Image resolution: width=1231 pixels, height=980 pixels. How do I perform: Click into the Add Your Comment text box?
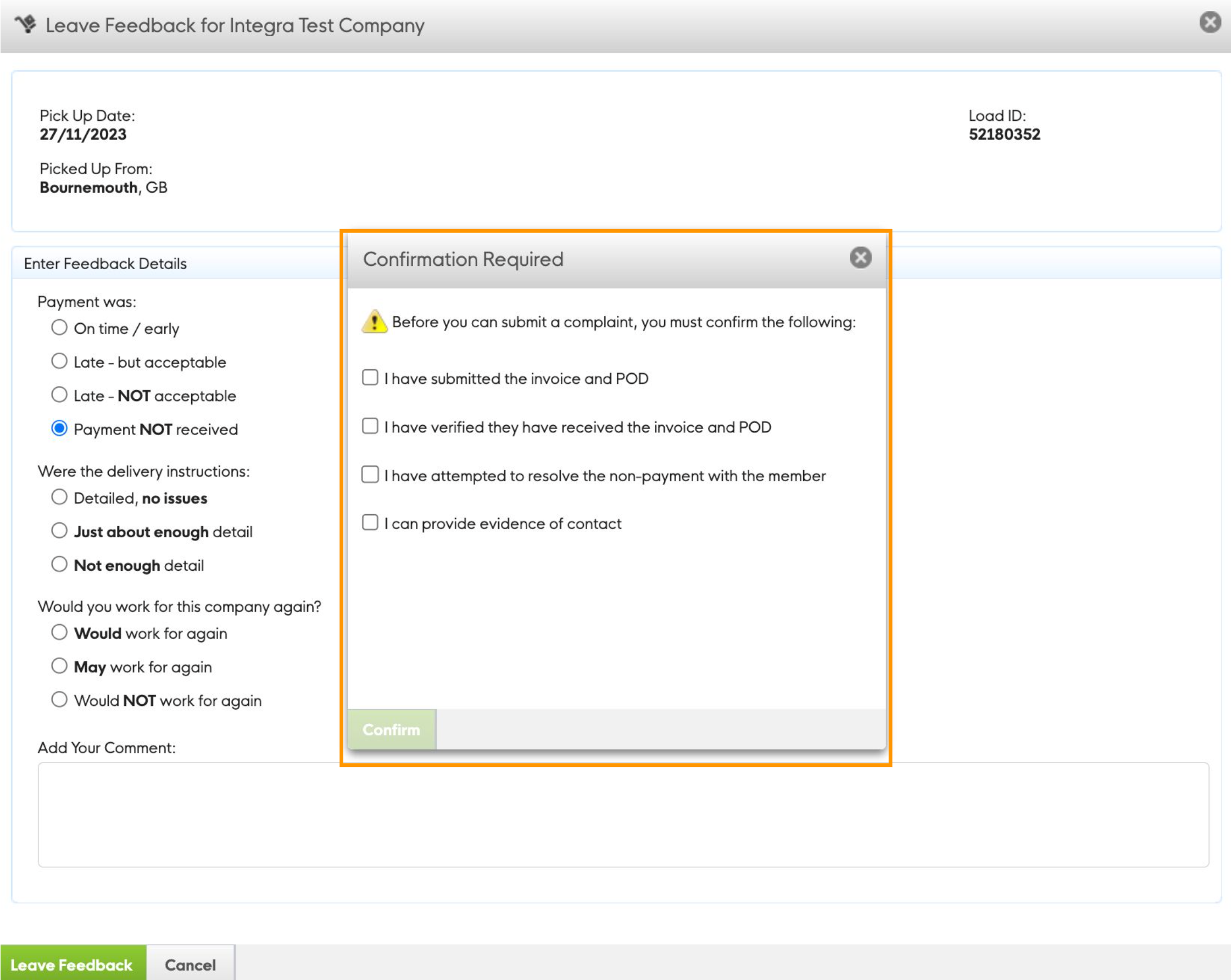622,815
